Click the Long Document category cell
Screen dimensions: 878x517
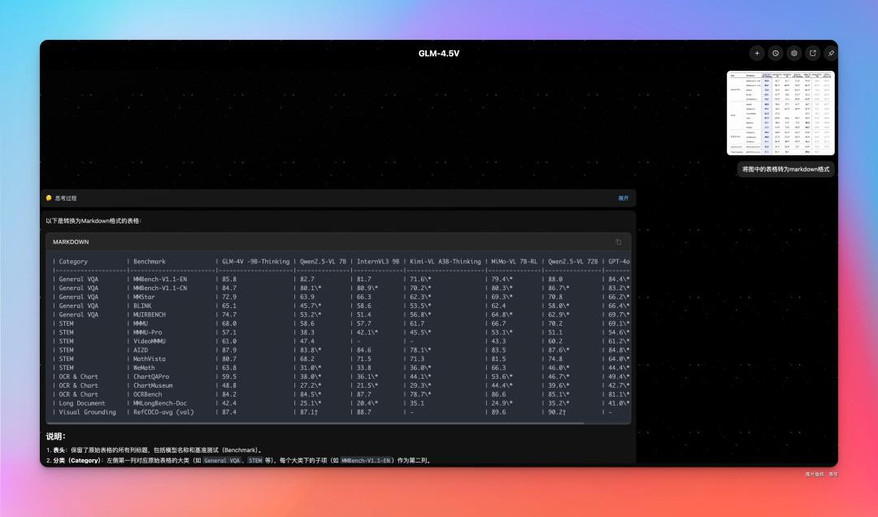pyautogui.click(x=82, y=403)
